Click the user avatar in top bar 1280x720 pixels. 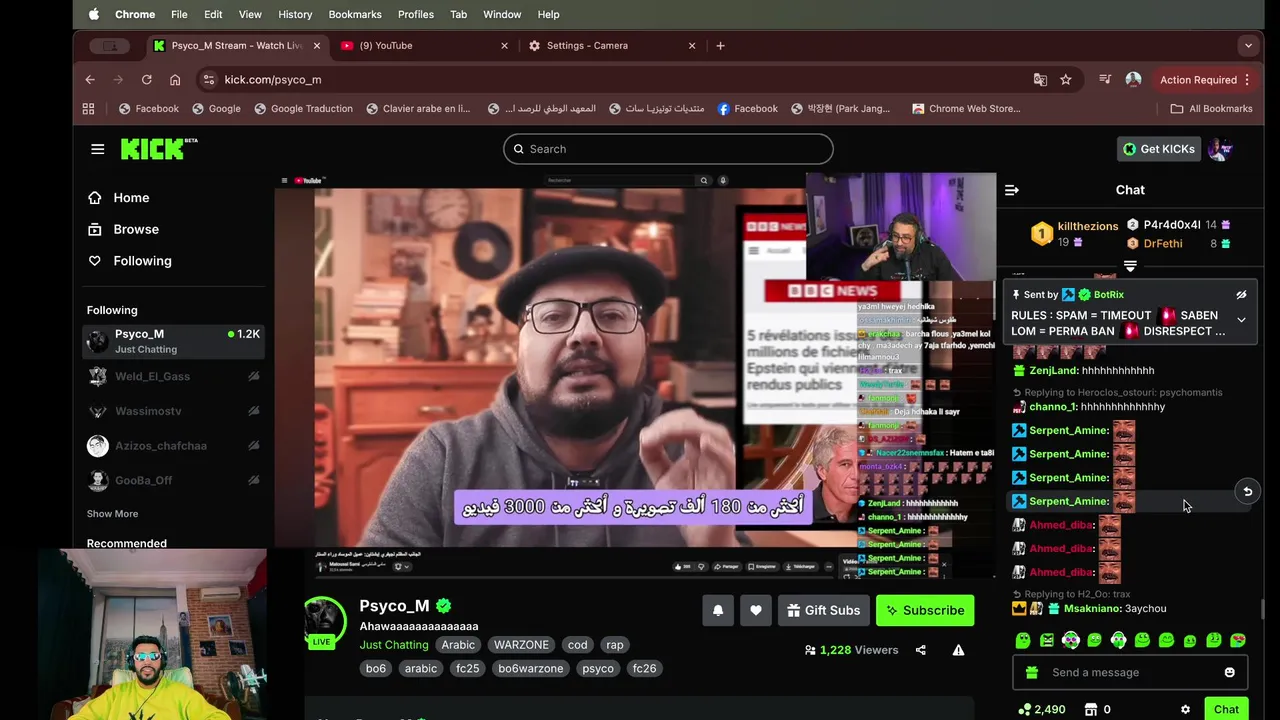[x=1220, y=149]
